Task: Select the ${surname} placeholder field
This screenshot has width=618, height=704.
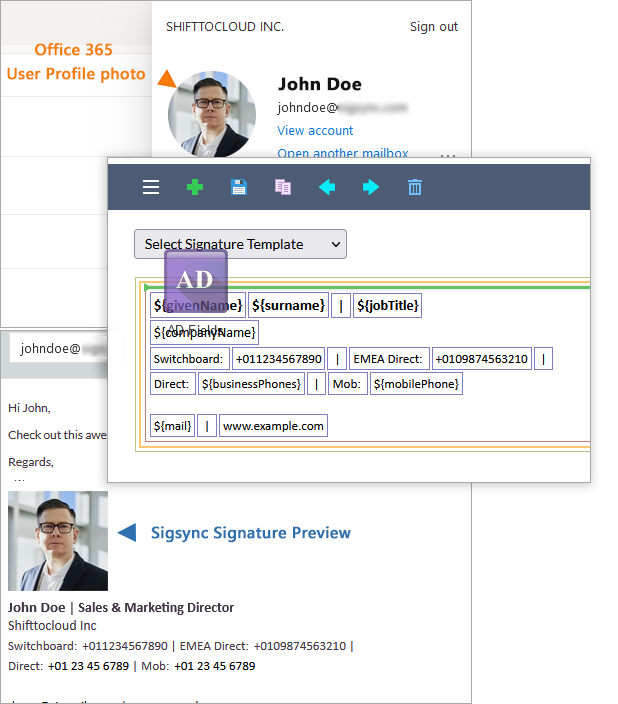Action: coord(288,305)
